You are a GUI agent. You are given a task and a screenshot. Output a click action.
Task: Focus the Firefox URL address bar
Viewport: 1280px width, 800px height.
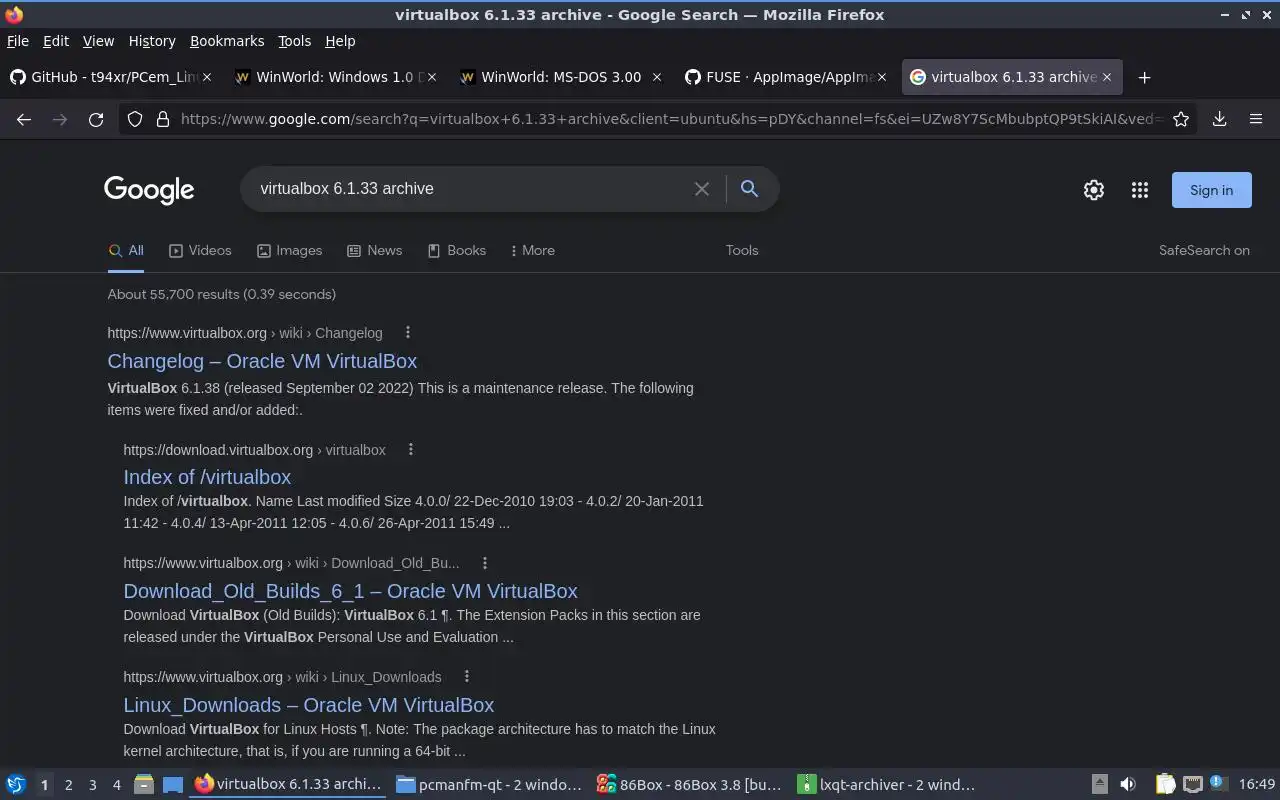pyautogui.click(x=670, y=119)
